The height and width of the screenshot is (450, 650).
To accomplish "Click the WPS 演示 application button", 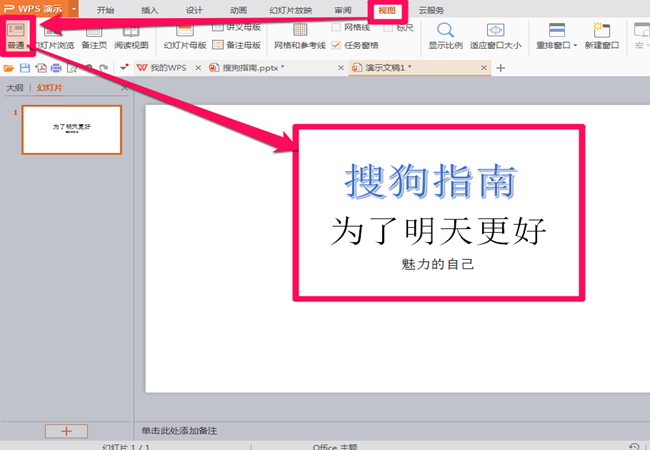I will [x=34, y=9].
